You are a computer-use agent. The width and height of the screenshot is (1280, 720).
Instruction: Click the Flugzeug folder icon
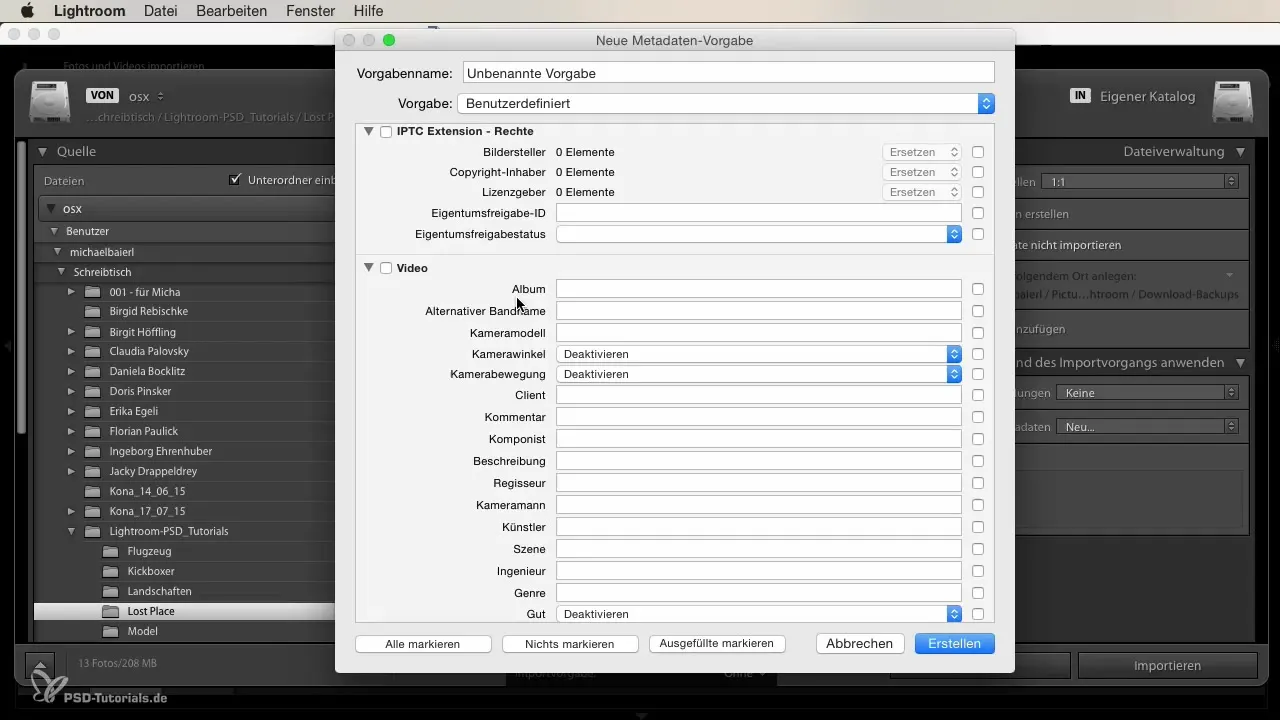pos(111,551)
